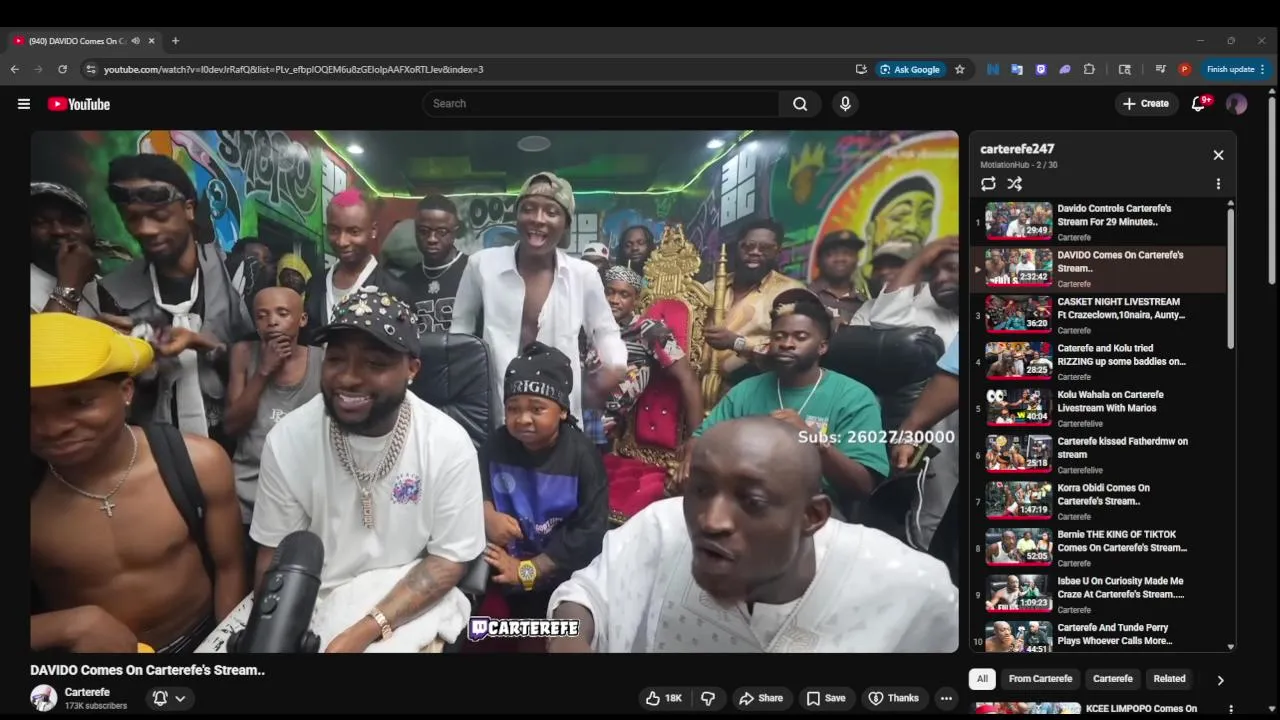This screenshot has width=1280, height=720.
Task: Open the media controls toolbar icon
Action: pos(1160,69)
